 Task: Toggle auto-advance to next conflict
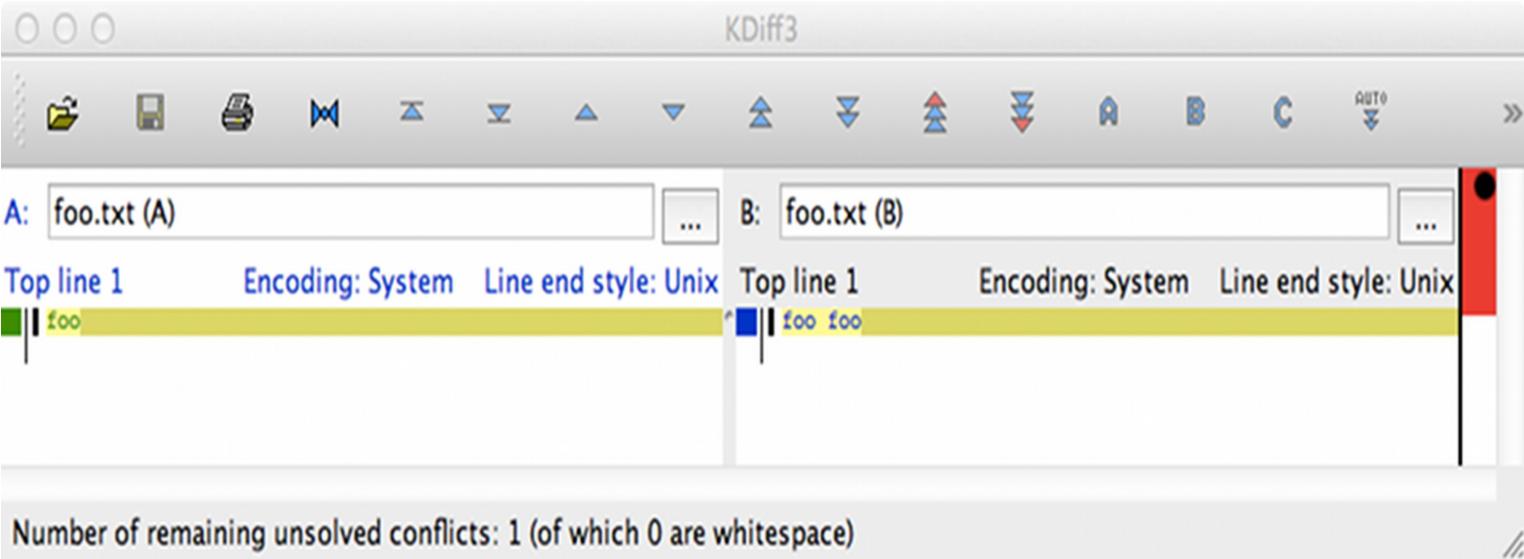pyautogui.click(x=1370, y=111)
